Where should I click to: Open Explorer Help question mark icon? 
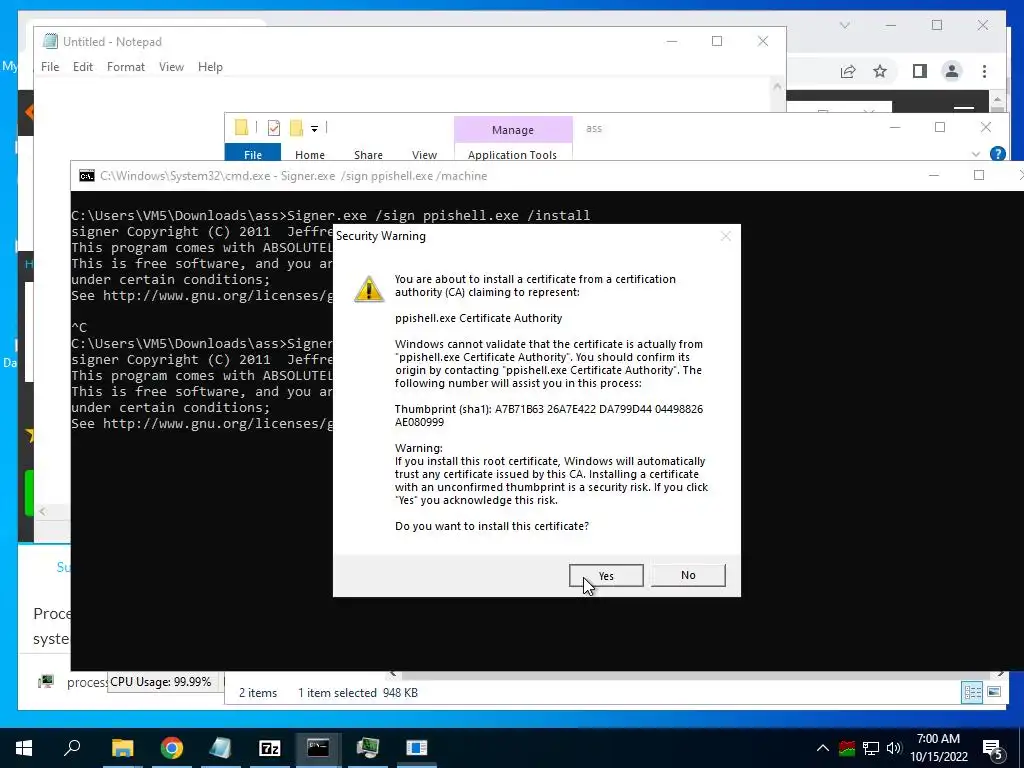click(997, 153)
